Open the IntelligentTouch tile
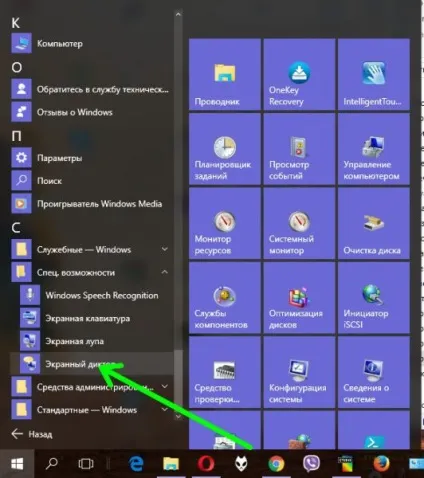Image resolution: width=424 pixels, height=478 pixels. [x=374, y=74]
